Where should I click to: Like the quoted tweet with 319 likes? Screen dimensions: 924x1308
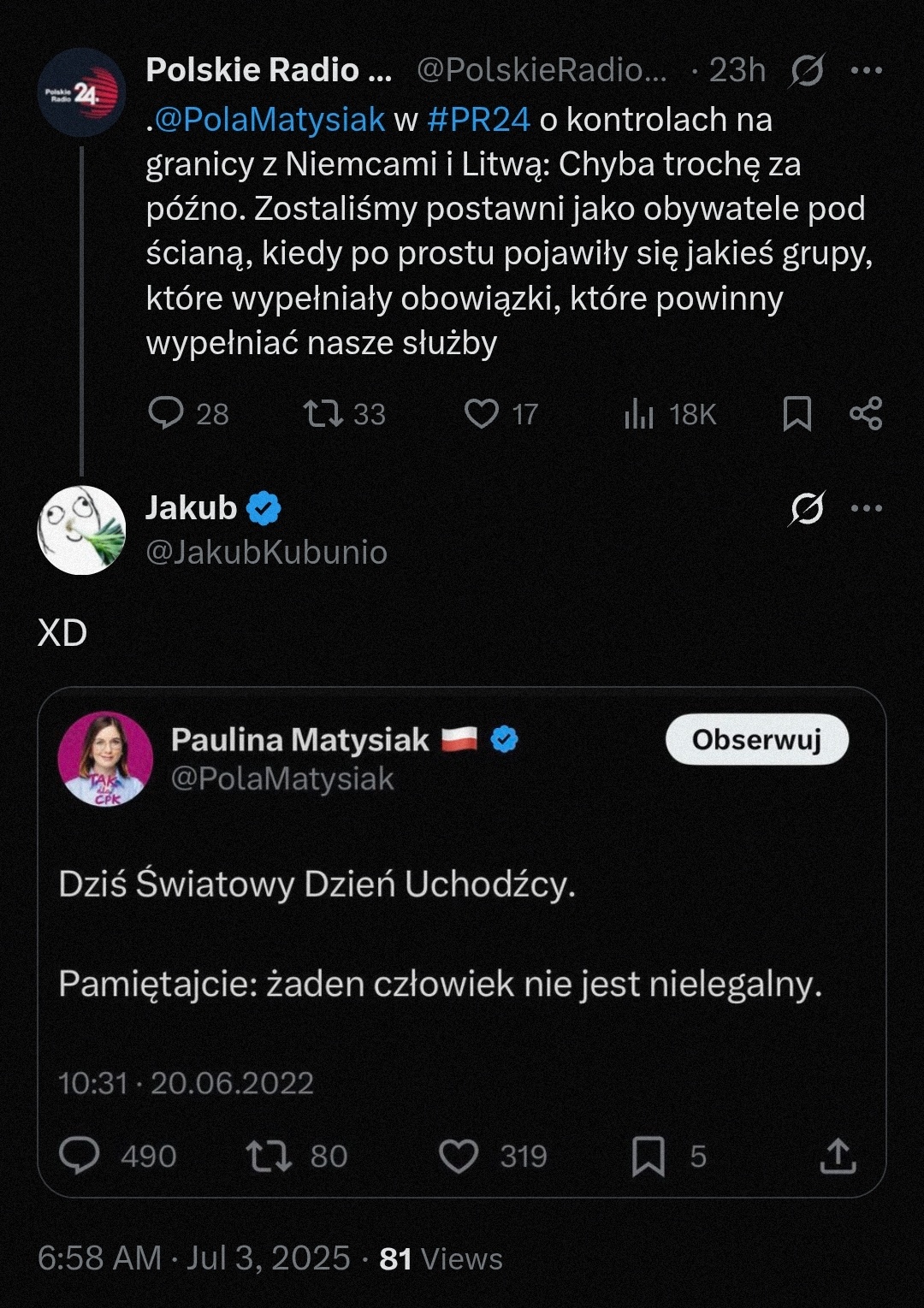(459, 1157)
